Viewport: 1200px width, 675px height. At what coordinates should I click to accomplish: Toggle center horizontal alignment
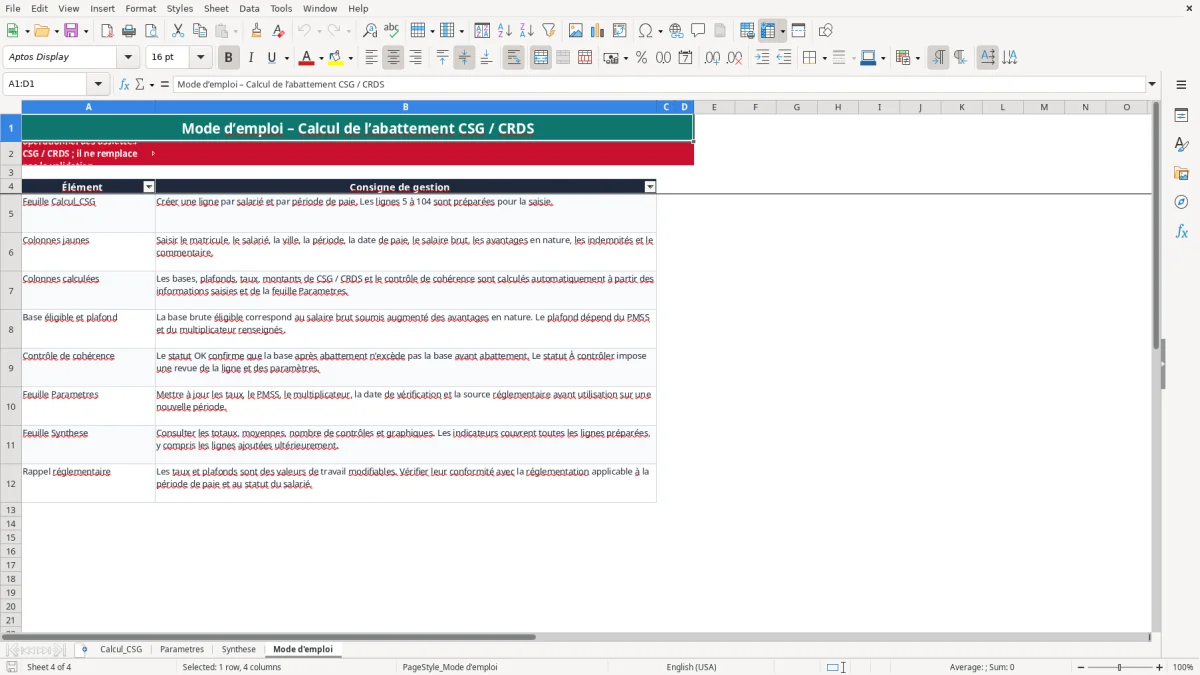pyautogui.click(x=393, y=58)
